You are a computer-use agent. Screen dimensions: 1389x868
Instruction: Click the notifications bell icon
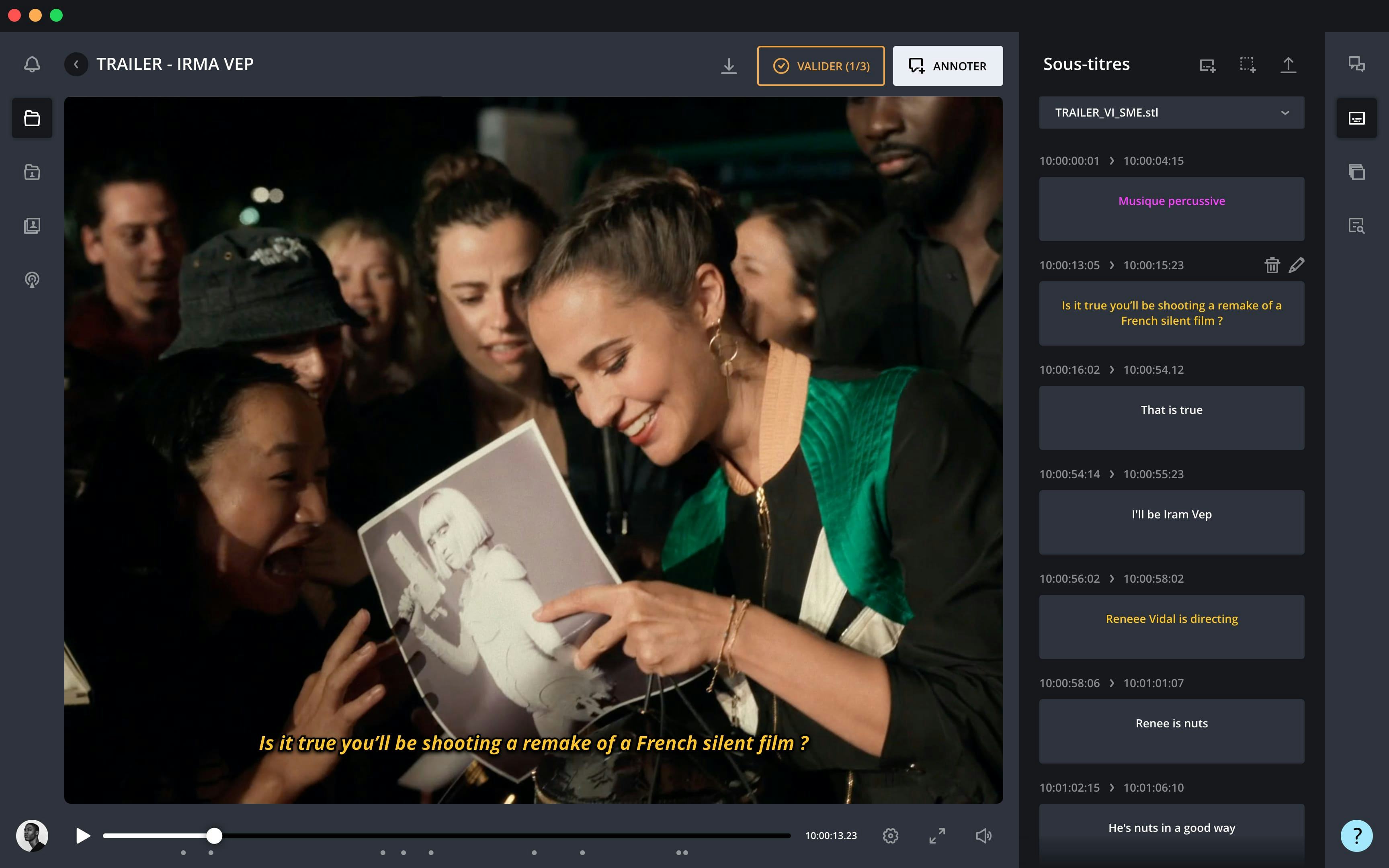tap(32, 64)
